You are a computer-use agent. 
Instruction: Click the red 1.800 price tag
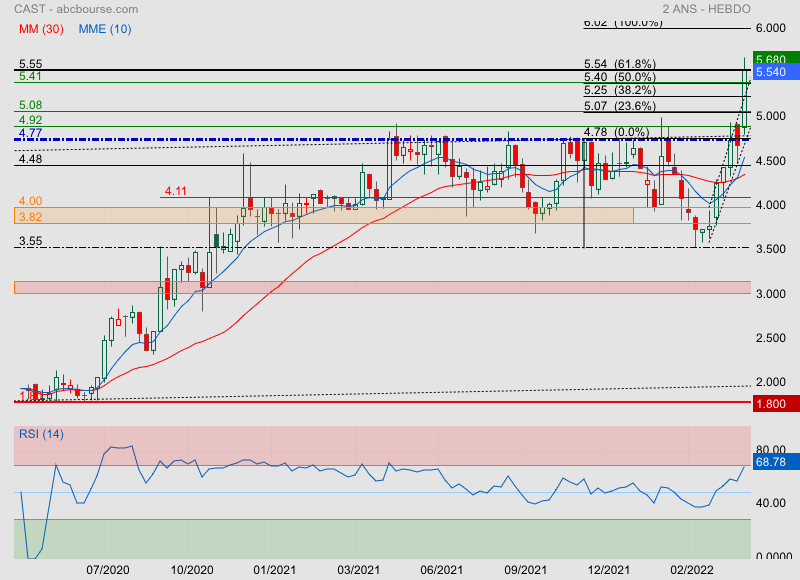[x=770, y=402]
